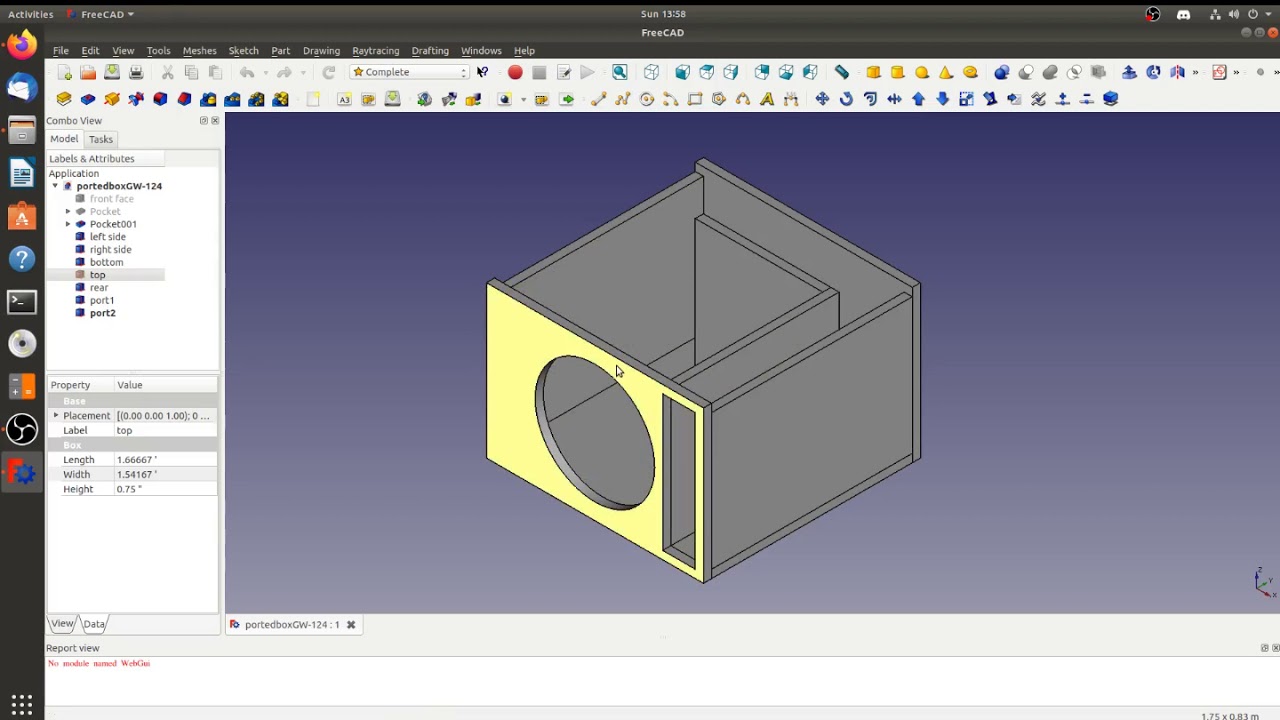1280x720 pixels.
Task: Open Firefox from the Ubuntu dock
Action: (22, 44)
